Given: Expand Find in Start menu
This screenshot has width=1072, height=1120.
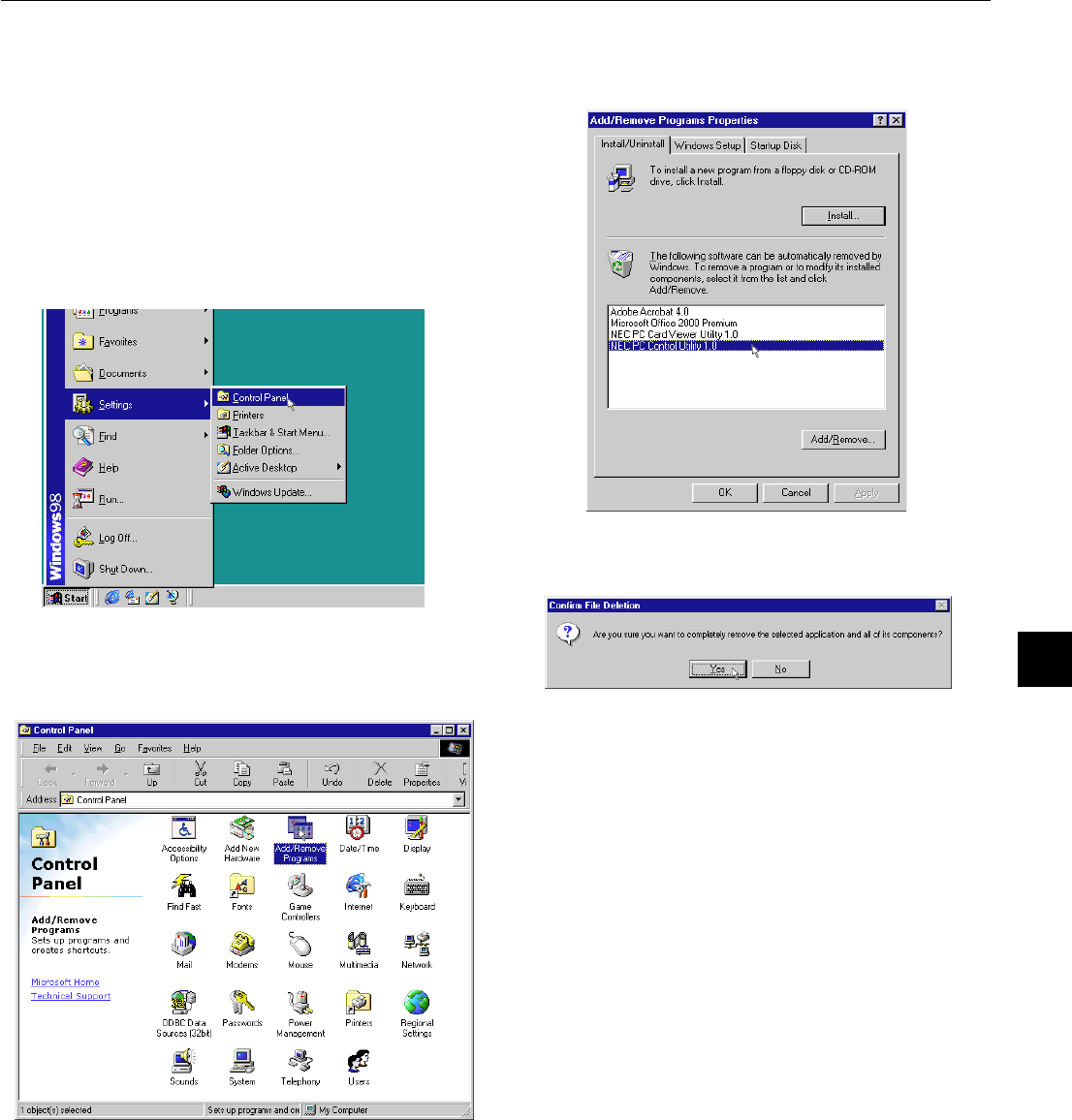Looking at the screenshot, I should point(141,436).
